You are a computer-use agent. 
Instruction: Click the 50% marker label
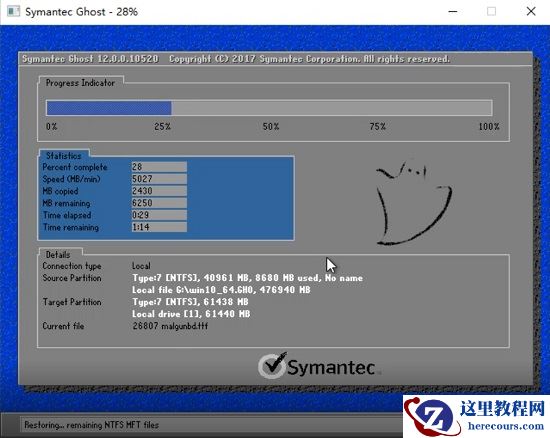coord(271,127)
